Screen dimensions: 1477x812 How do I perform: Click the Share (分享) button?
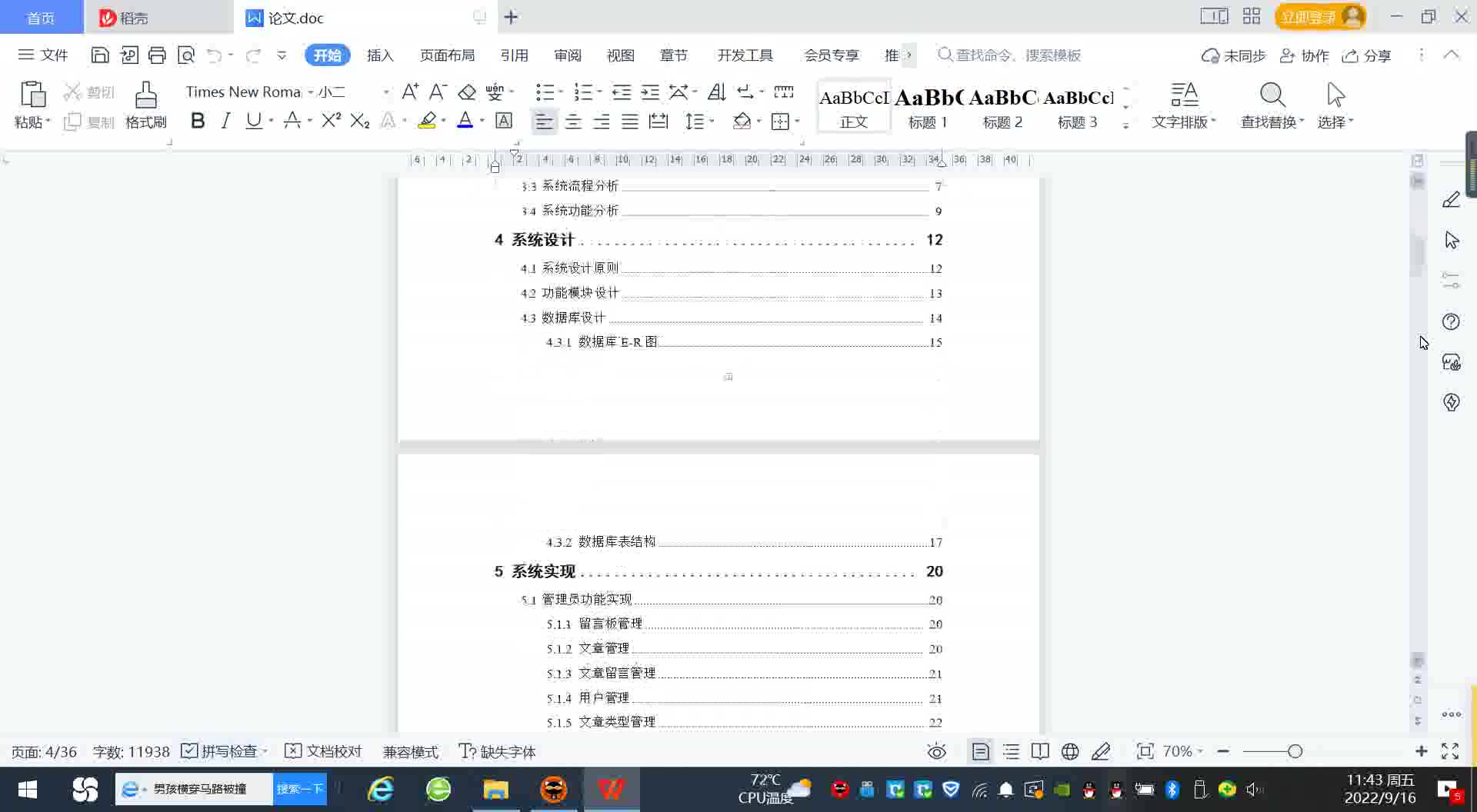[1366, 55]
